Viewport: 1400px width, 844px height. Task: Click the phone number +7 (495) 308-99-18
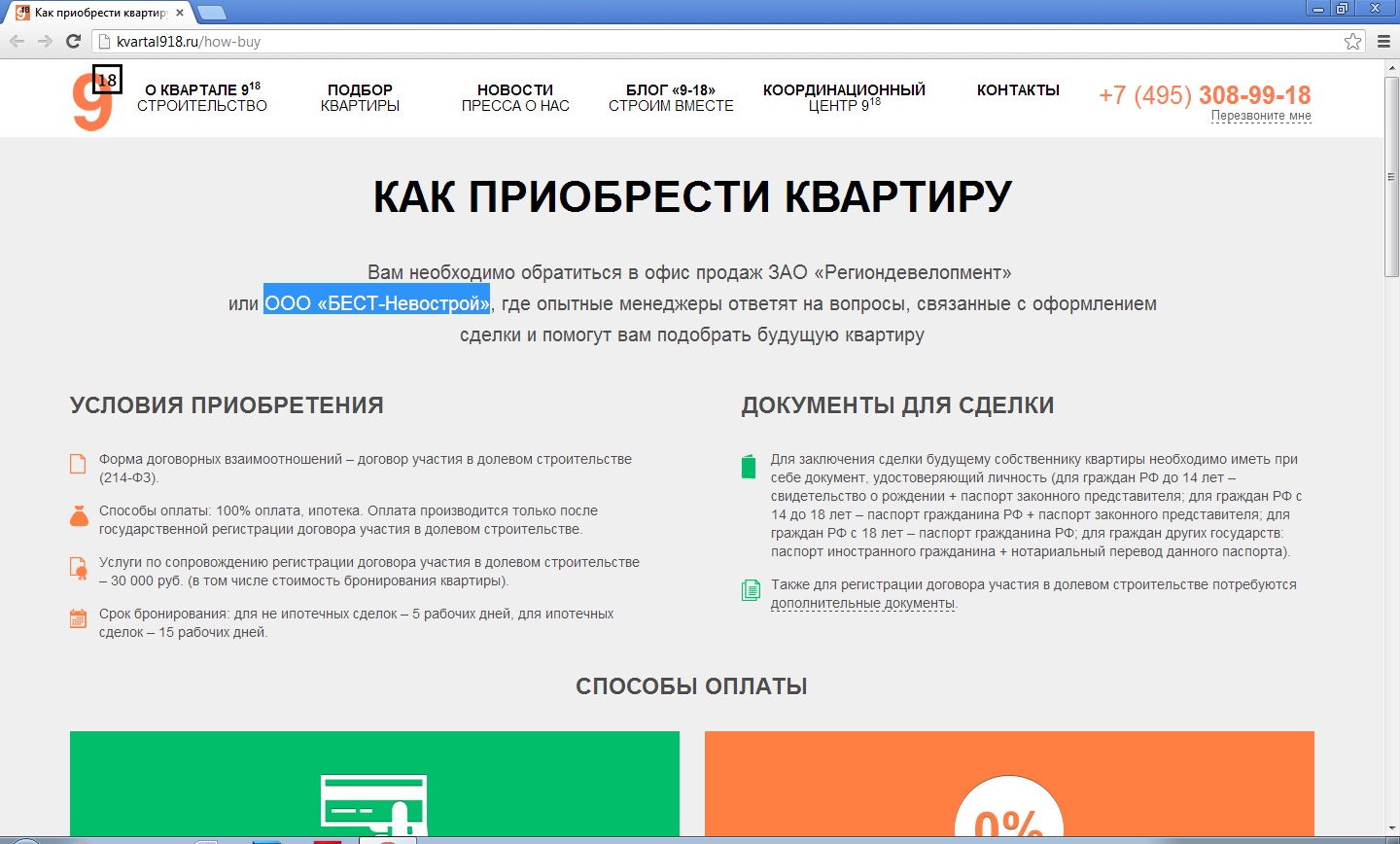[1205, 95]
